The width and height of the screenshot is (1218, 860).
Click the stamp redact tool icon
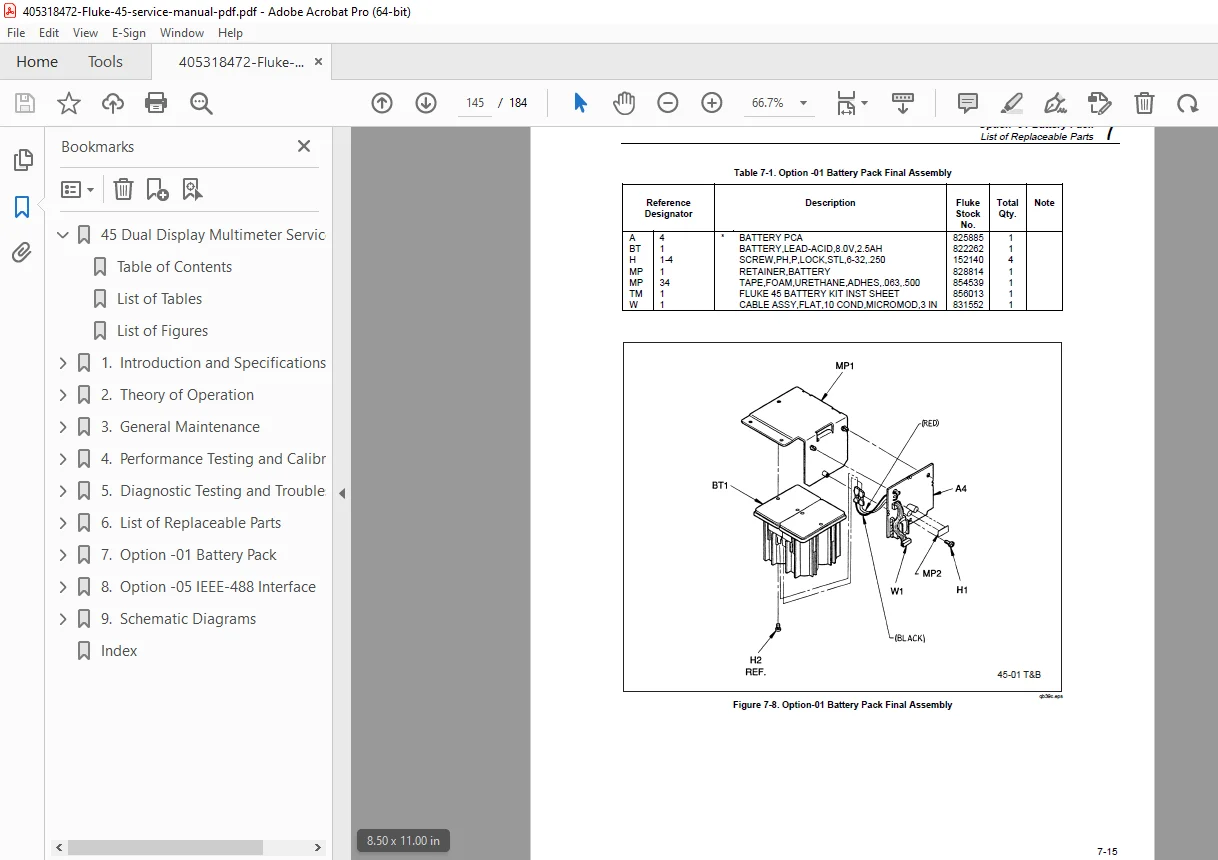[x=1099, y=103]
